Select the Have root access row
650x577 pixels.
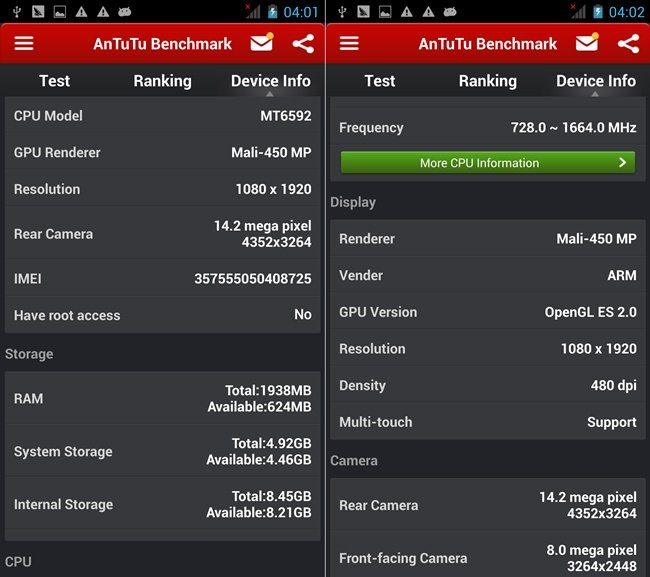(x=162, y=315)
